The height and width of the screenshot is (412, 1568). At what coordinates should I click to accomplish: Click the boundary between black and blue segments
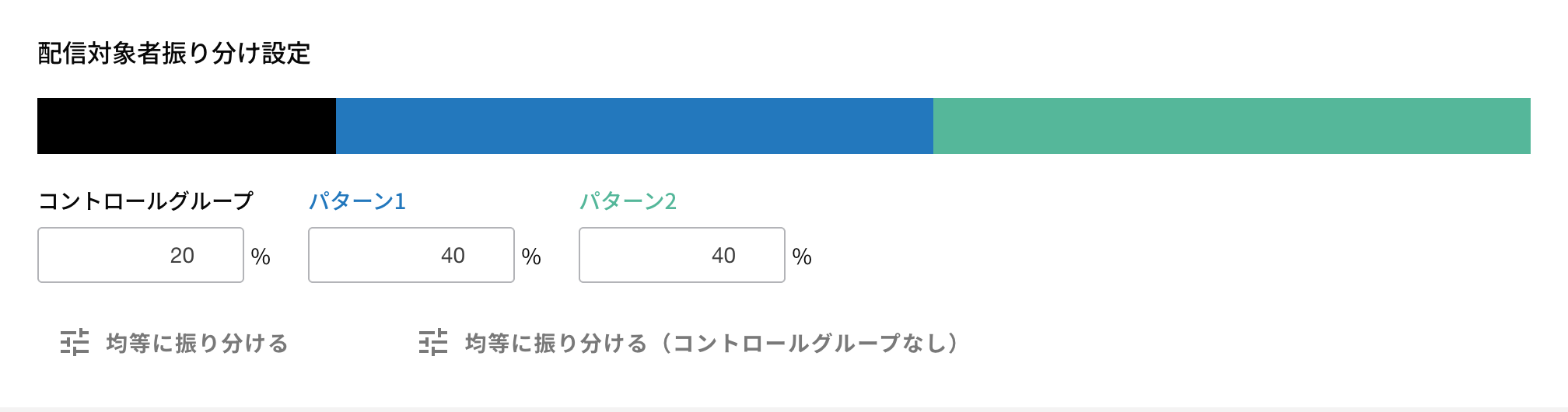(x=336, y=126)
